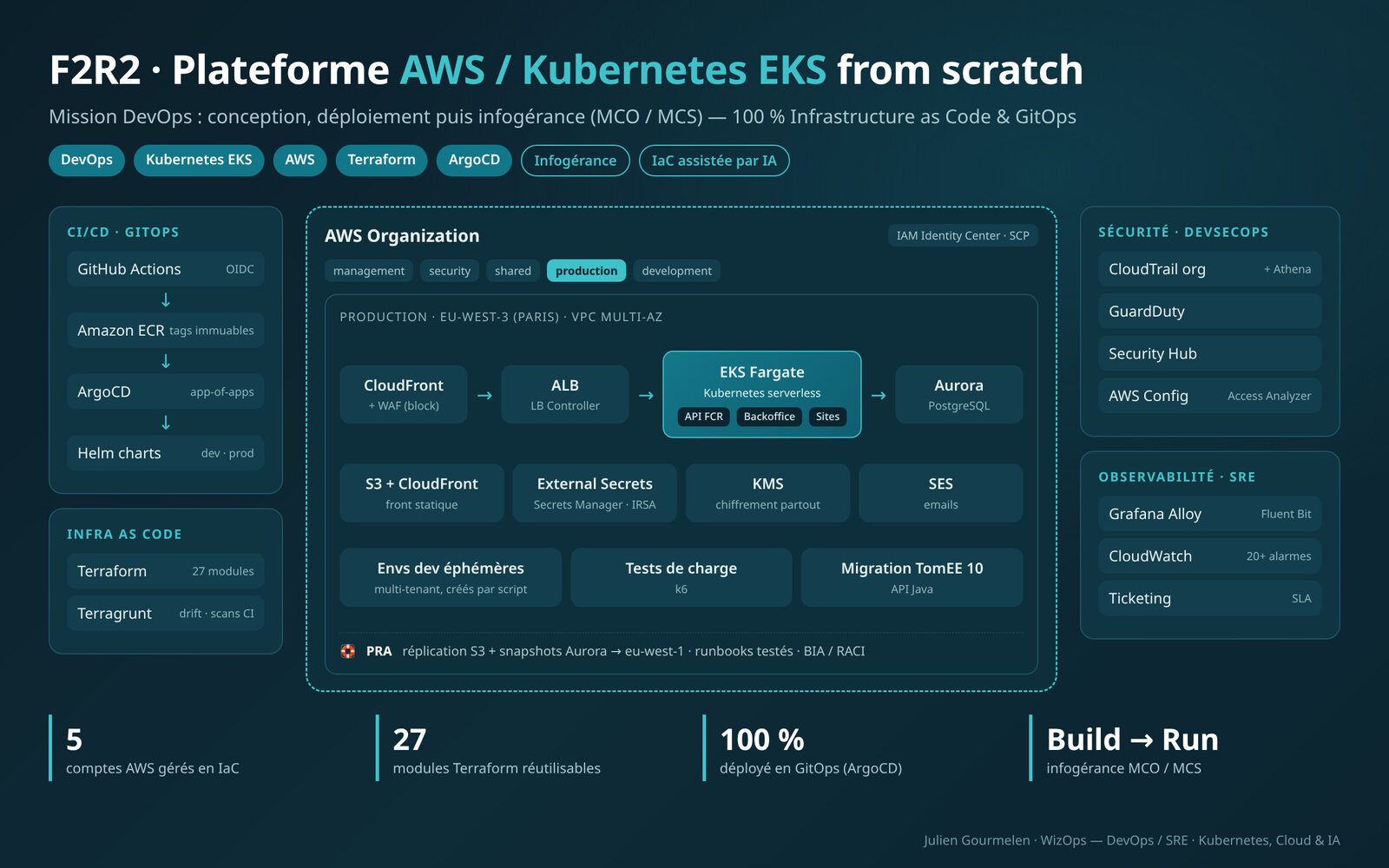Open the Security Hub row
Screen dimensions: 1389x868
click(x=1210, y=354)
